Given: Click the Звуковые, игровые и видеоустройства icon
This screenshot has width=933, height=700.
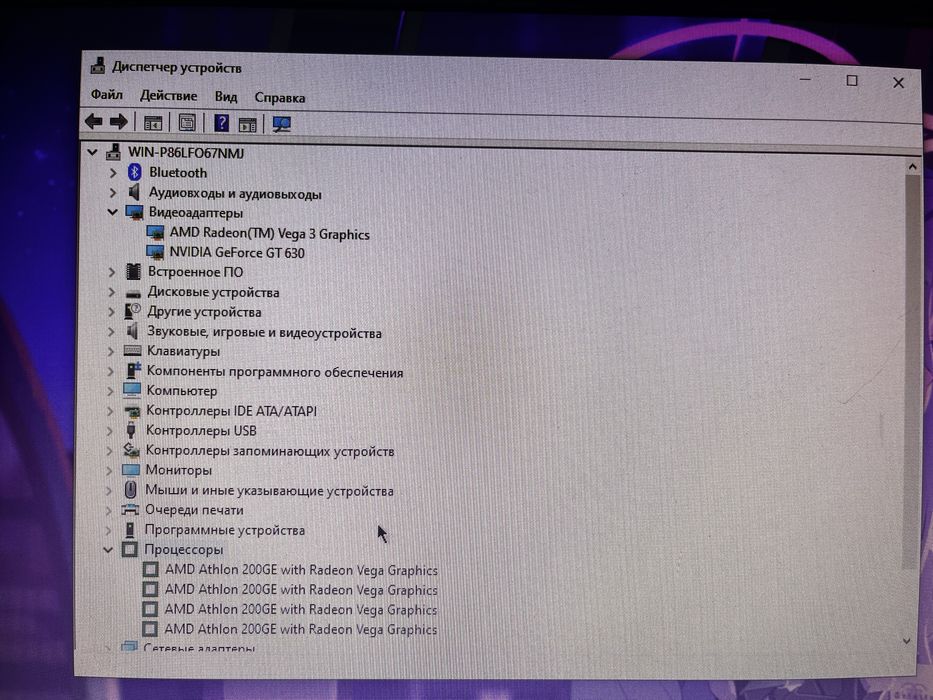Looking at the screenshot, I should (132, 331).
